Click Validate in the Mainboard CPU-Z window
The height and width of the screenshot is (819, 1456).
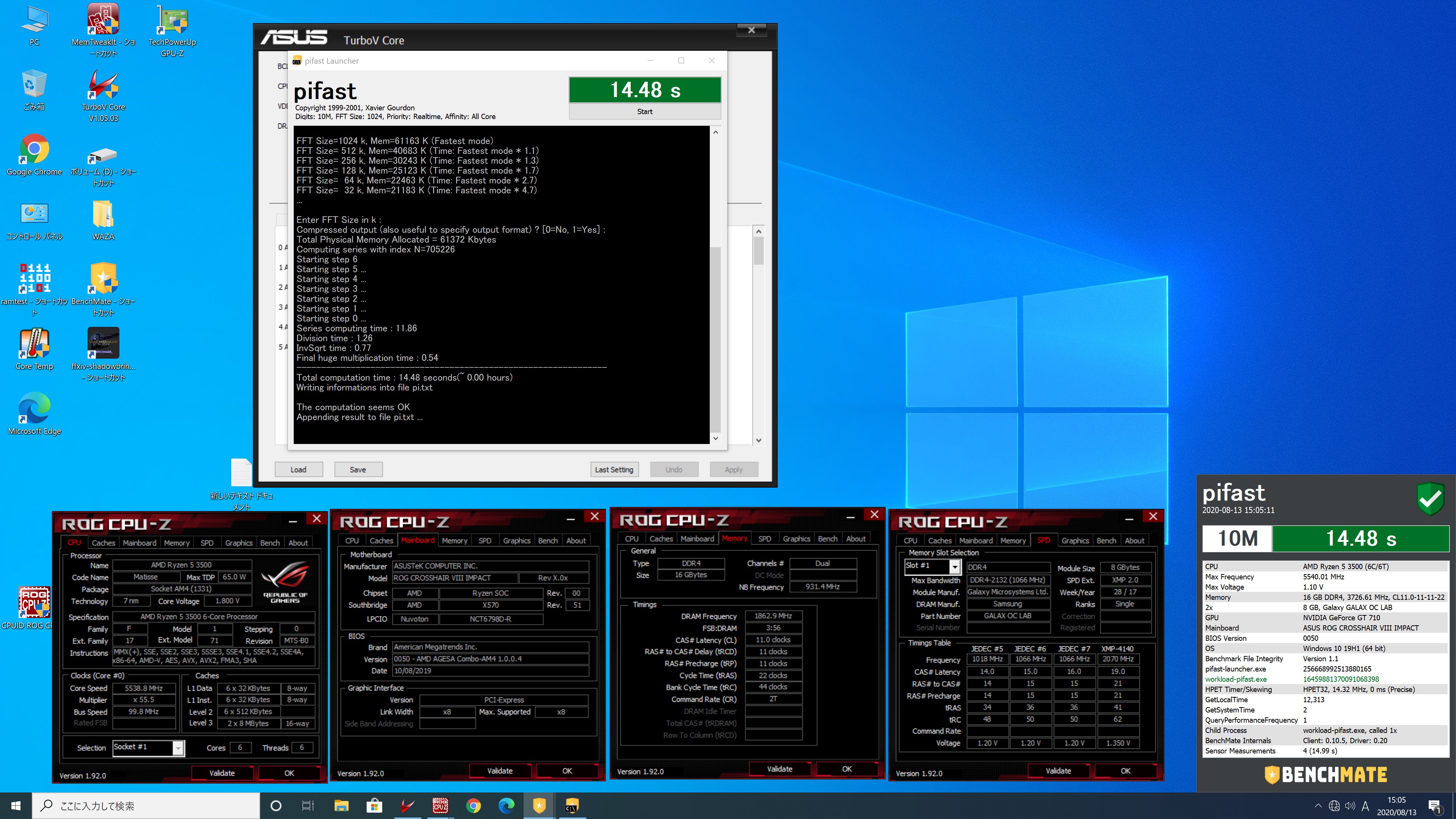[500, 771]
